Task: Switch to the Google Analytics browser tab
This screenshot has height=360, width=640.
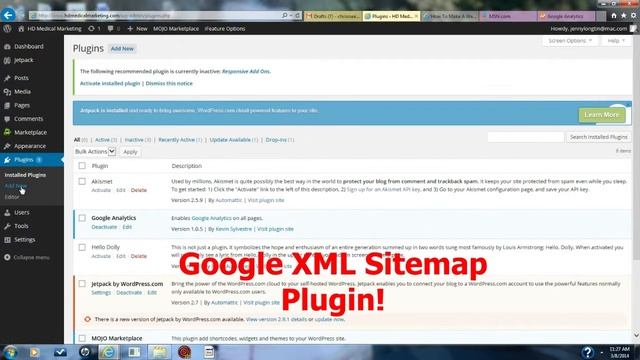Action: click(x=566, y=16)
